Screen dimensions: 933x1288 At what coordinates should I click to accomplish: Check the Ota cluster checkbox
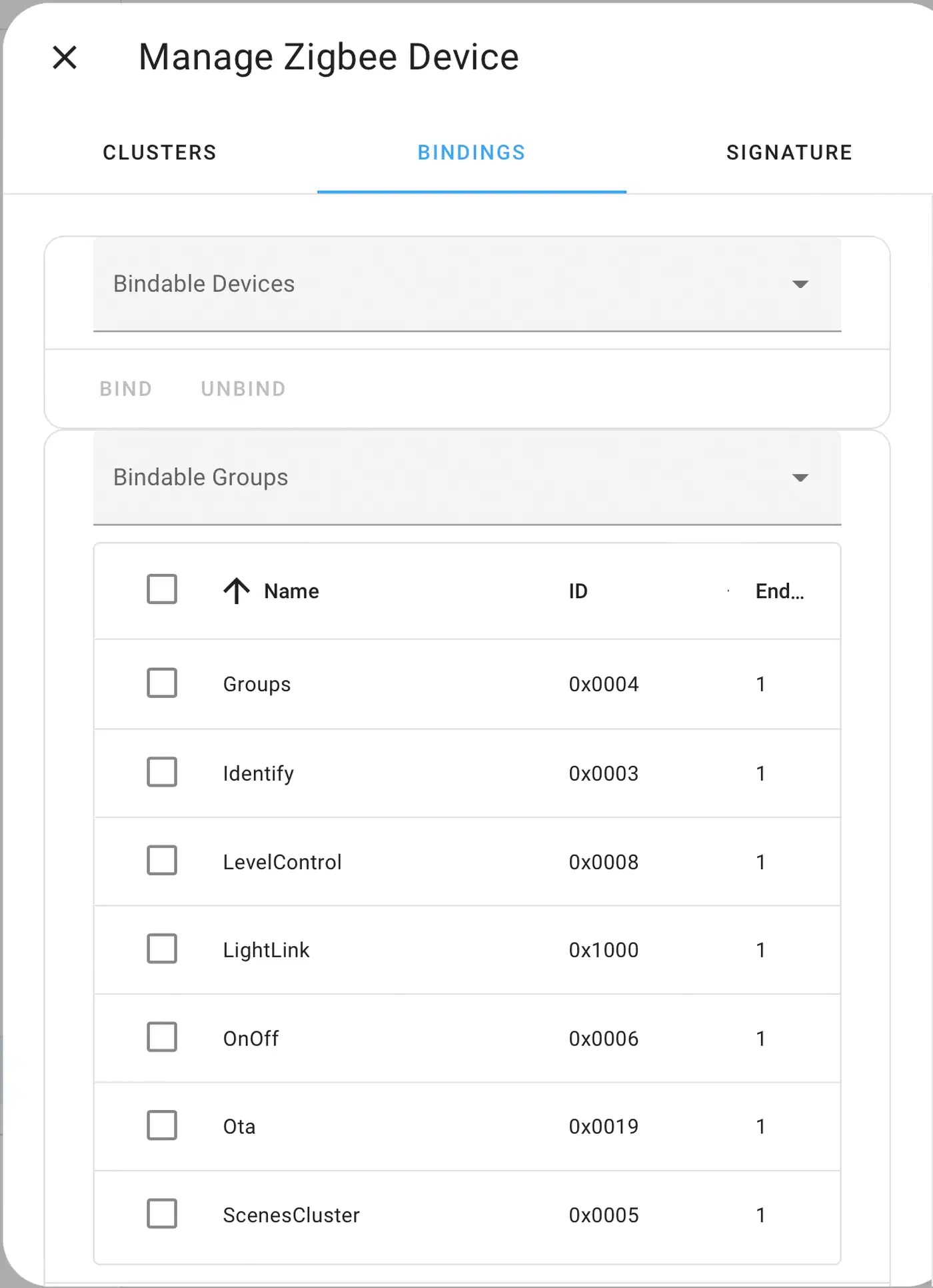[x=162, y=1125]
